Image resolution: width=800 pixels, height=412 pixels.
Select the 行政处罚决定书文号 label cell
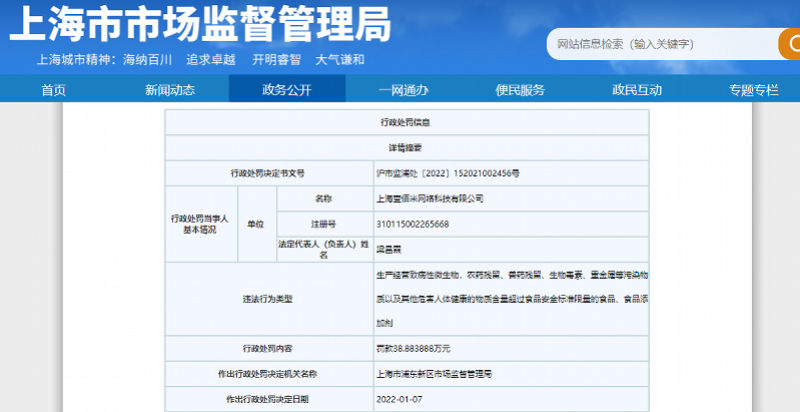(269, 173)
